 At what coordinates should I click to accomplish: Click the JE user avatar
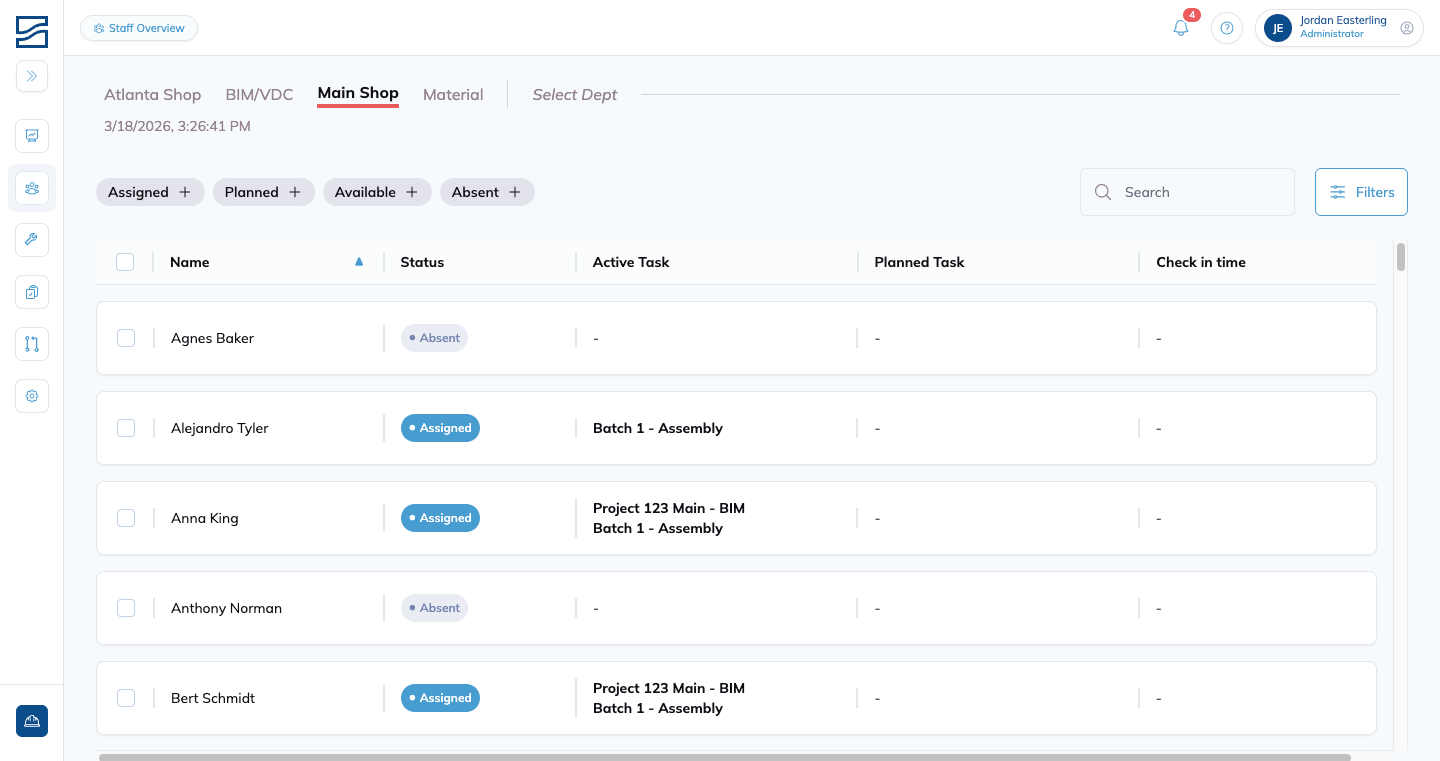pyautogui.click(x=1278, y=28)
